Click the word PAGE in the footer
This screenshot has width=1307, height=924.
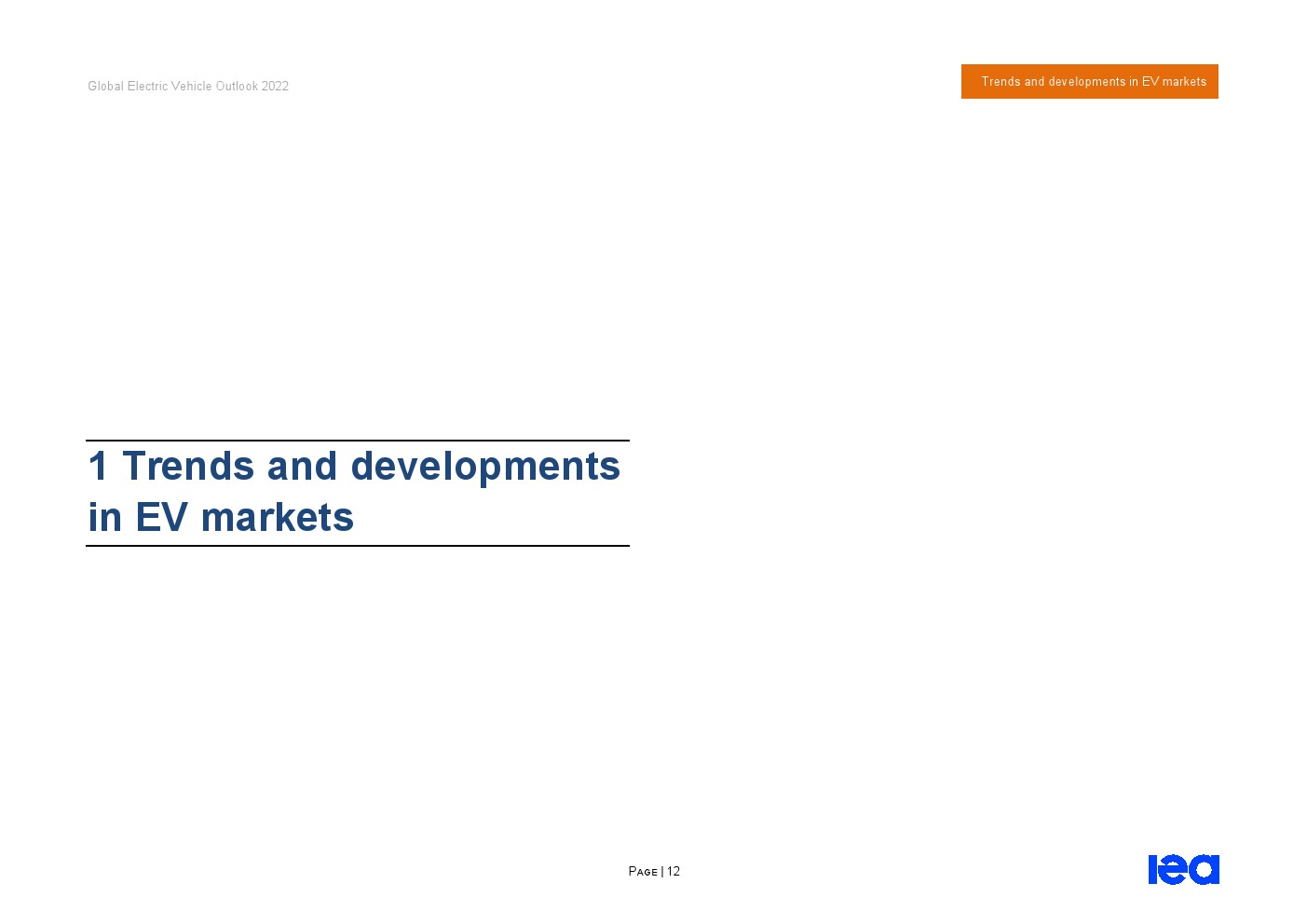[643, 872]
